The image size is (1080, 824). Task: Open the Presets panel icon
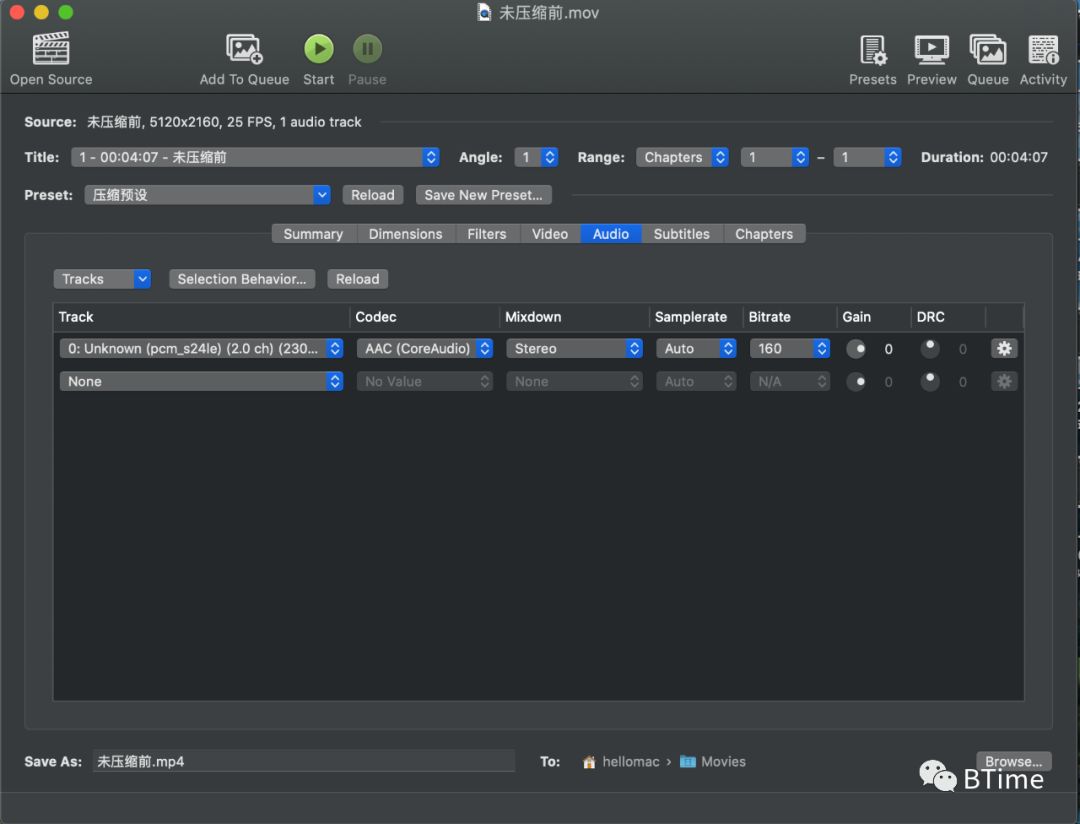pos(872,49)
